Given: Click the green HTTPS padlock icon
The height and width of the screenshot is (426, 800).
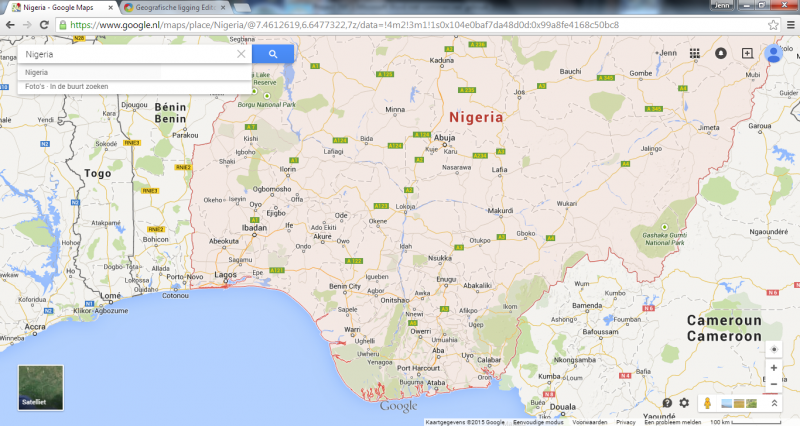Looking at the screenshot, I should coord(63,24).
